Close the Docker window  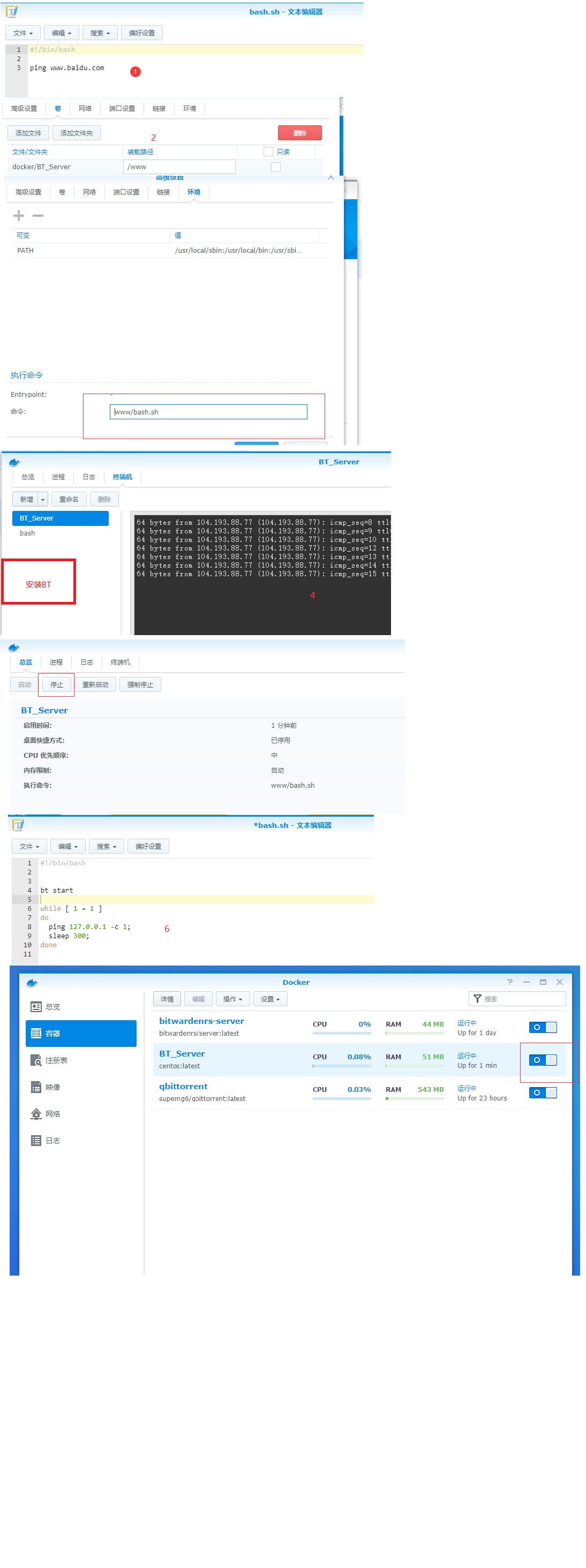coord(560,982)
